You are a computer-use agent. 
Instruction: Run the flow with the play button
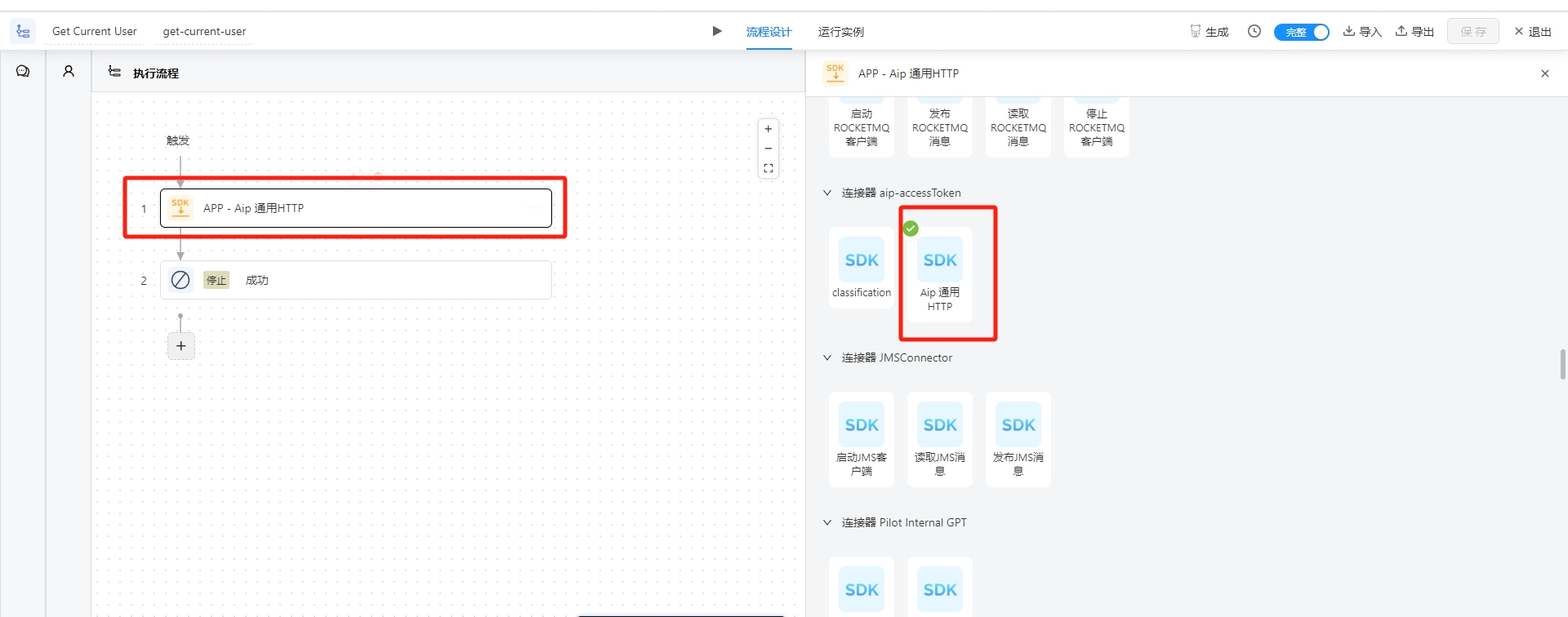717,31
